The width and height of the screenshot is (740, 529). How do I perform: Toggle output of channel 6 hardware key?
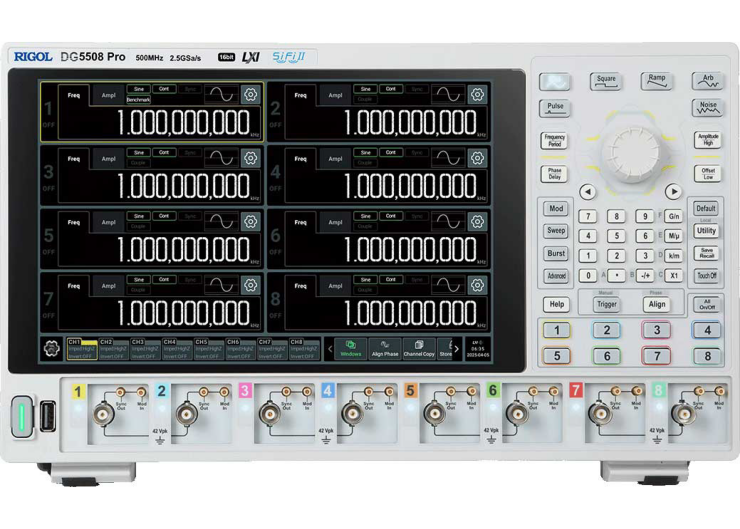(607, 356)
